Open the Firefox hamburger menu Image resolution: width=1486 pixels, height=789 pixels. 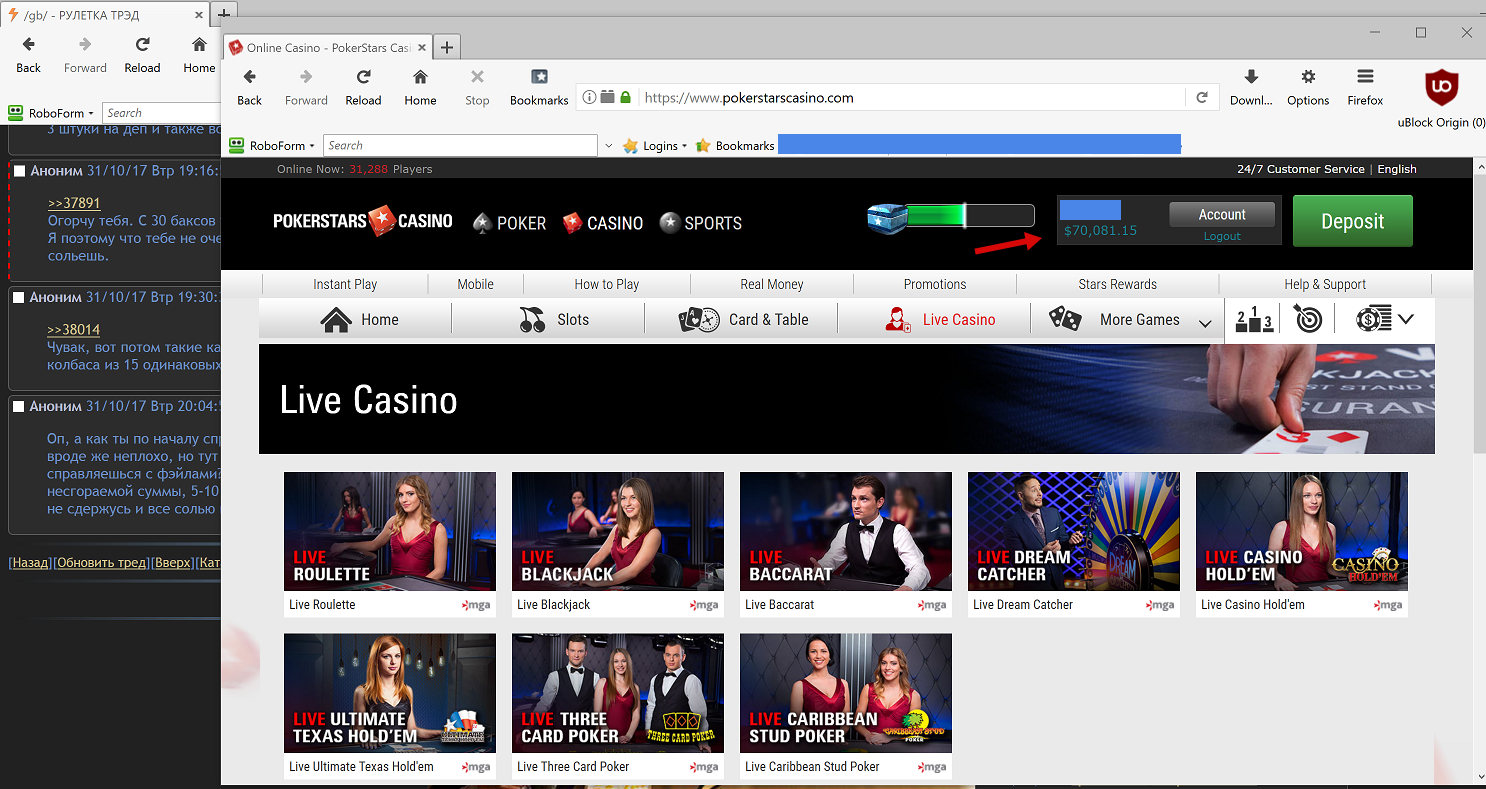[1365, 86]
